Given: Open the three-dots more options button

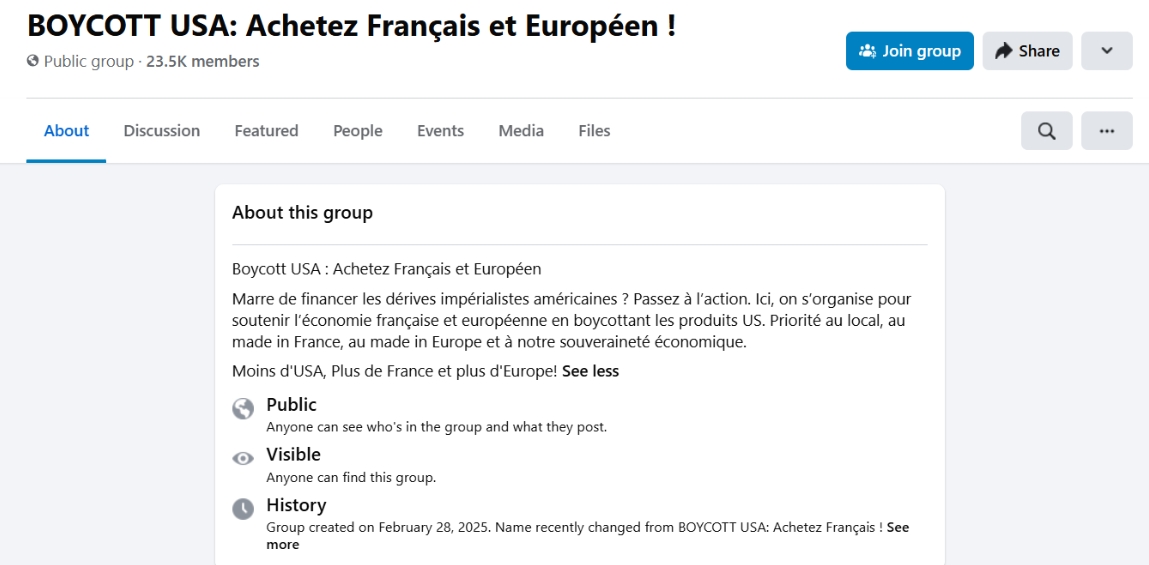Looking at the screenshot, I should [x=1106, y=131].
